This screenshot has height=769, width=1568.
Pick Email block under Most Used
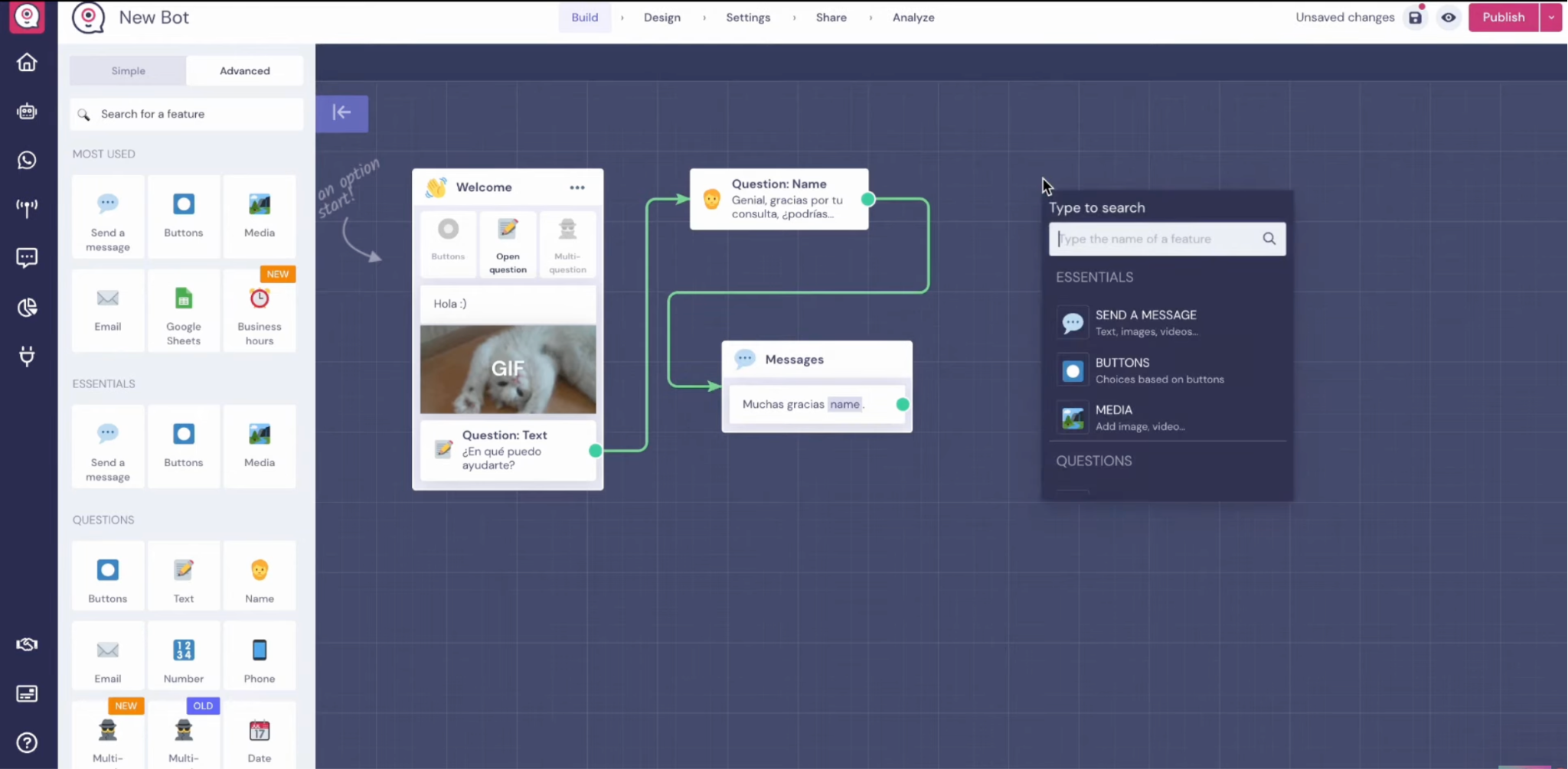click(108, 311)
